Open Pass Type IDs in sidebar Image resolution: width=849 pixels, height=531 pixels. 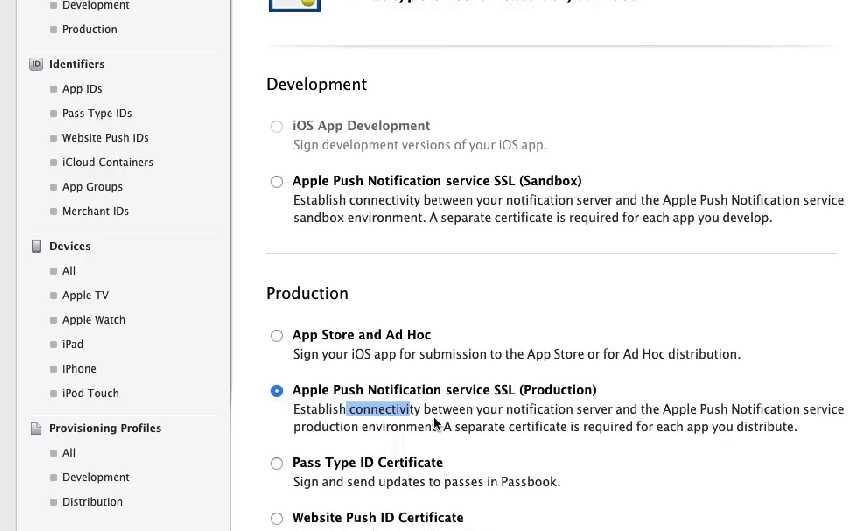(97, 113)
